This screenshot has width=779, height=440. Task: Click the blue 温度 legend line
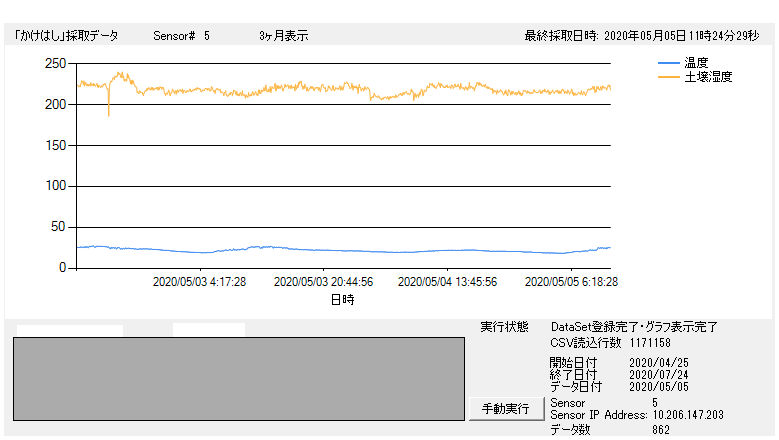point(668,63)
